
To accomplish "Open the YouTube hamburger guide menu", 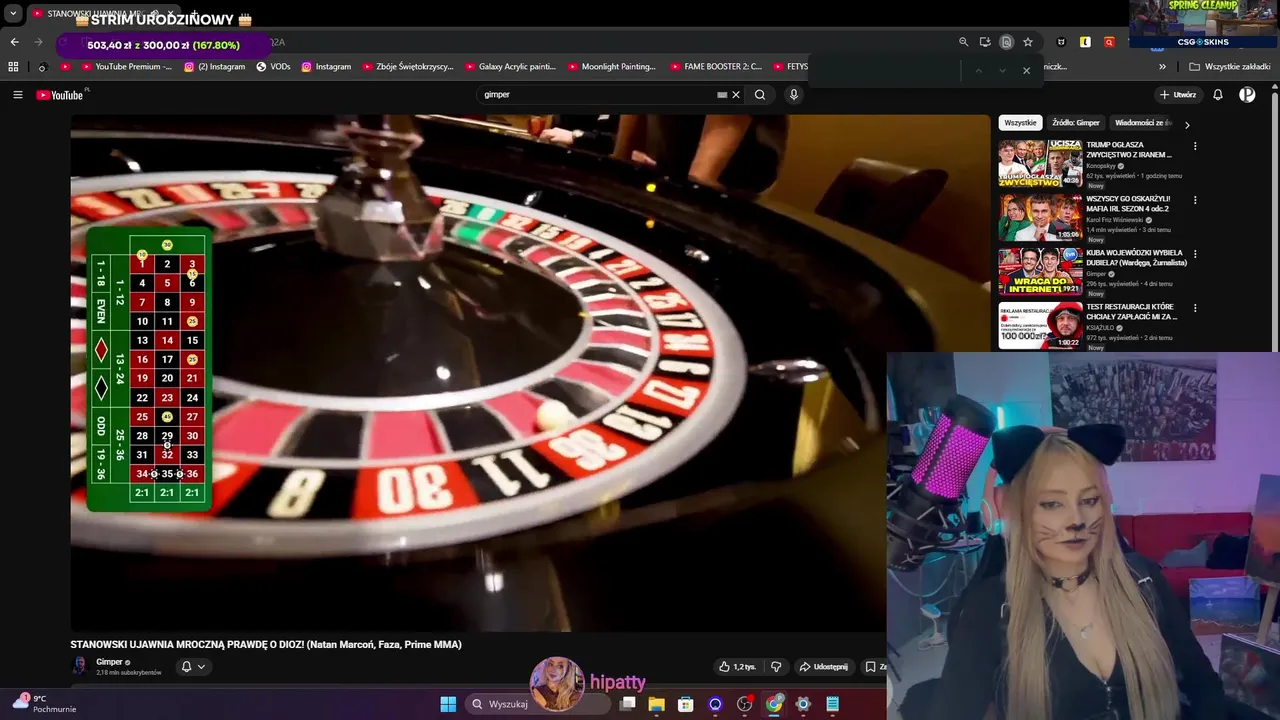I will click(17, 95).
